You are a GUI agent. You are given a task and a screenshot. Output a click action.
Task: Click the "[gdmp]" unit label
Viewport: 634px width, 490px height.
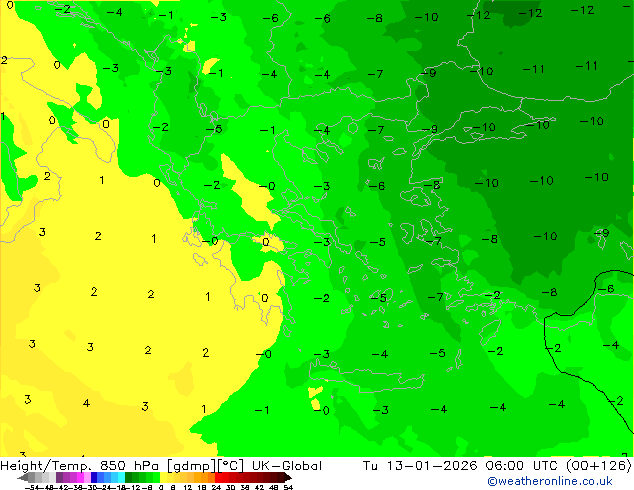(x=191, y=466)
